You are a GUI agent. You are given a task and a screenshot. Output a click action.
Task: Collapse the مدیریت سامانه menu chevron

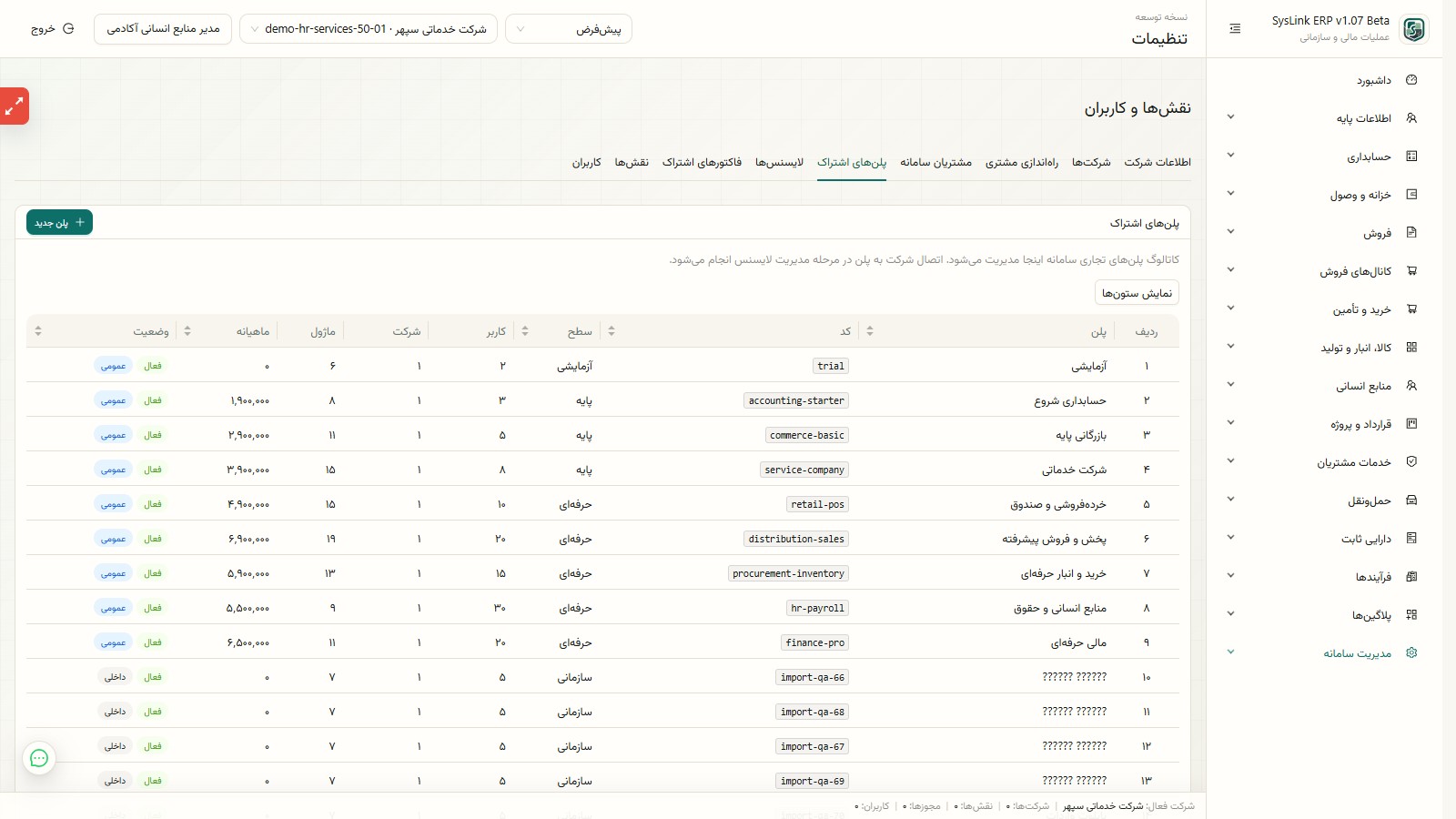coord(1230,652)
